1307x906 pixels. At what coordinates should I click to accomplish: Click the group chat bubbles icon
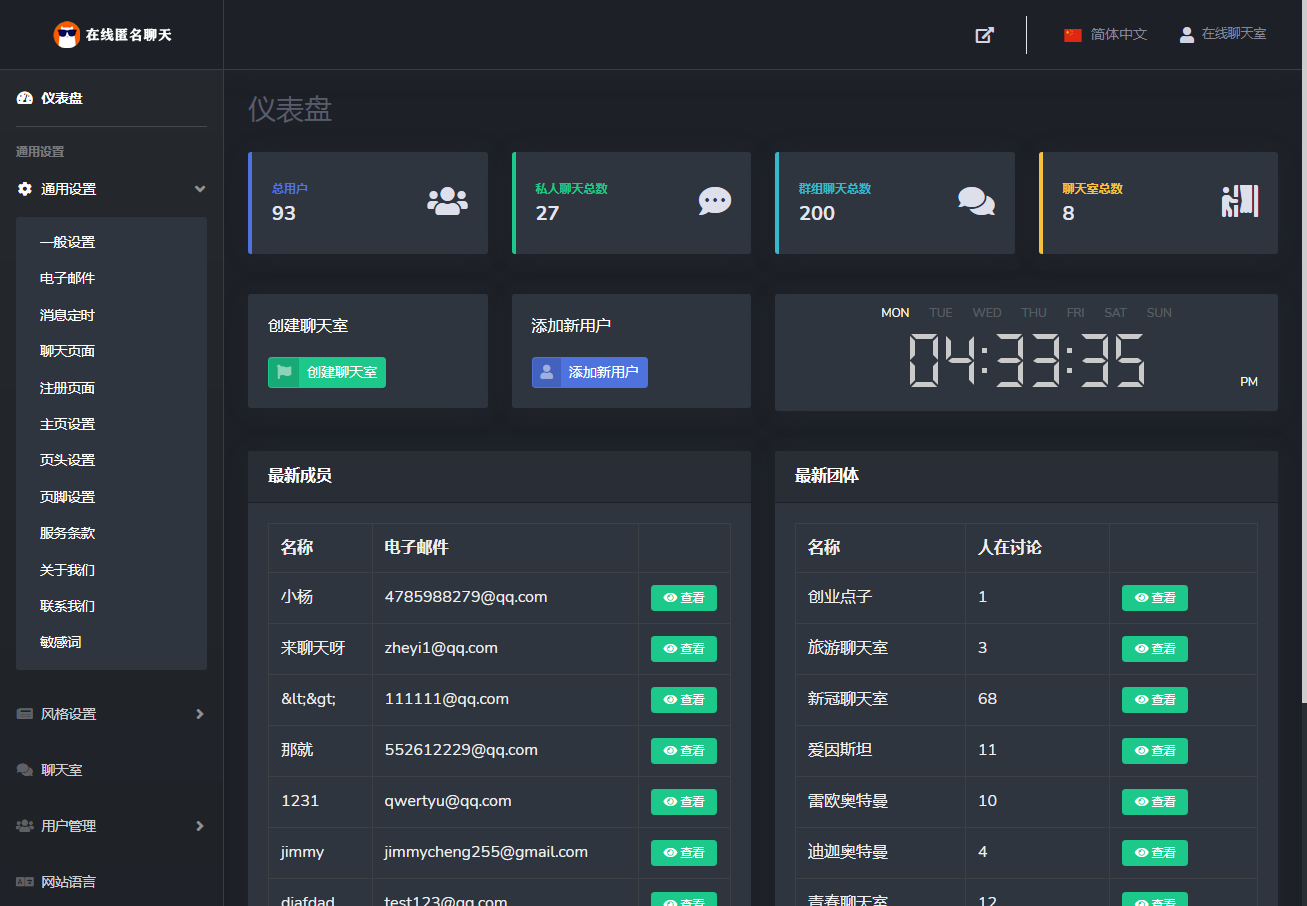click(x=976, y=201)
